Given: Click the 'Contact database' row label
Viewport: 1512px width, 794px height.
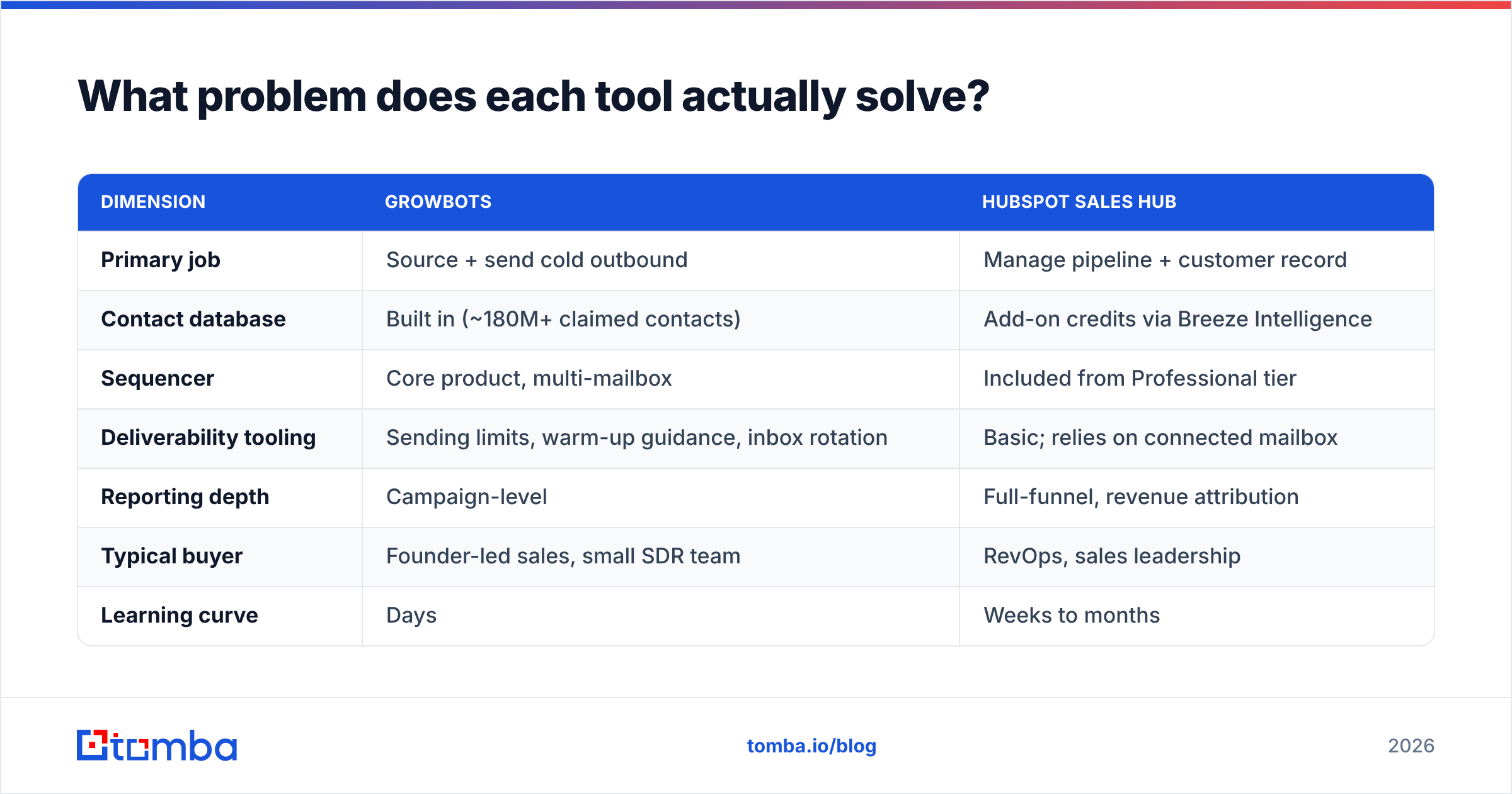Looking at the screenshot, I should 193,319.
